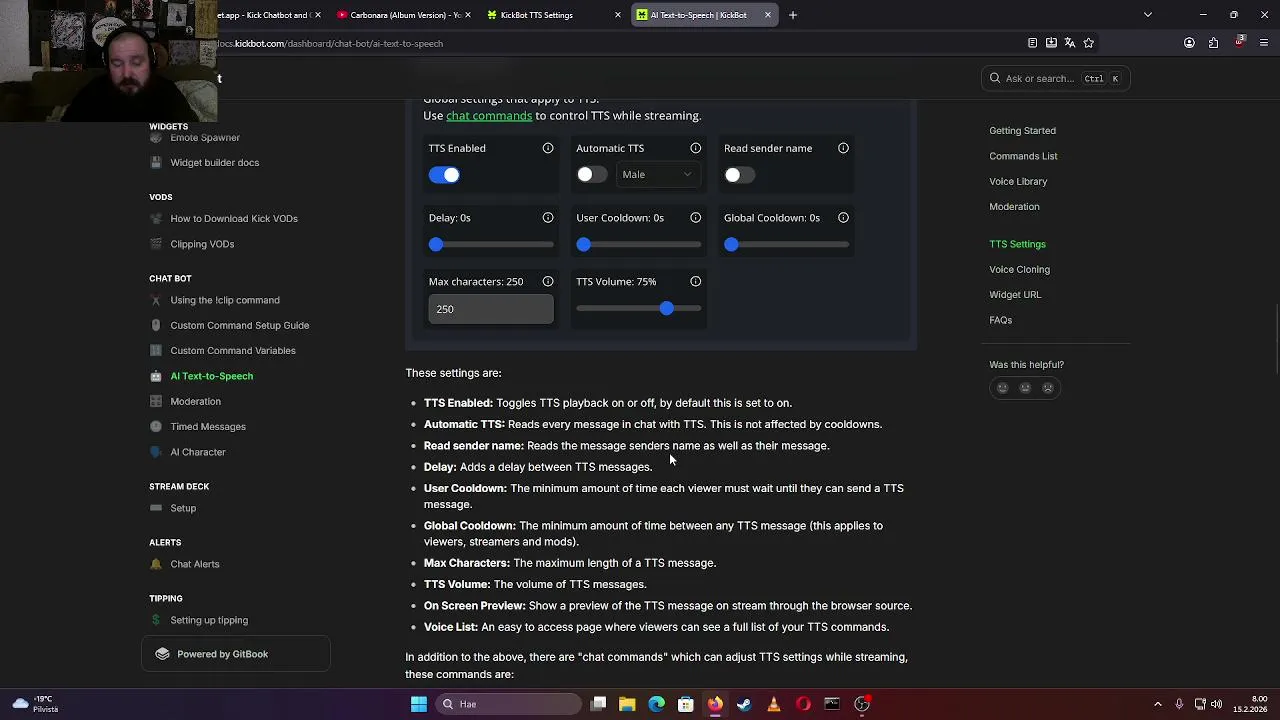Rate page with the sad face icon

click(x=1048, y=388)
